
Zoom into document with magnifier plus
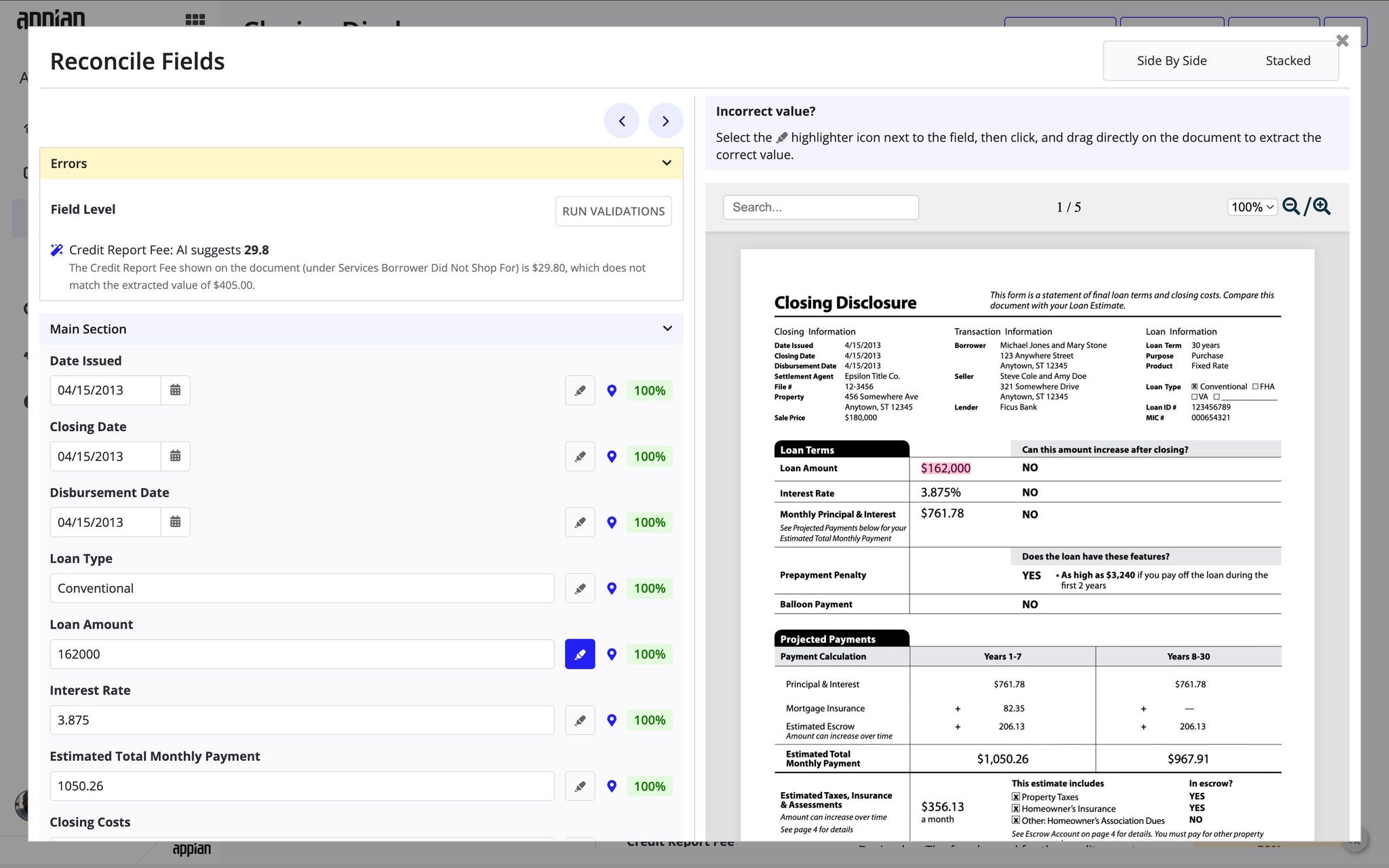pos(1322,207)
